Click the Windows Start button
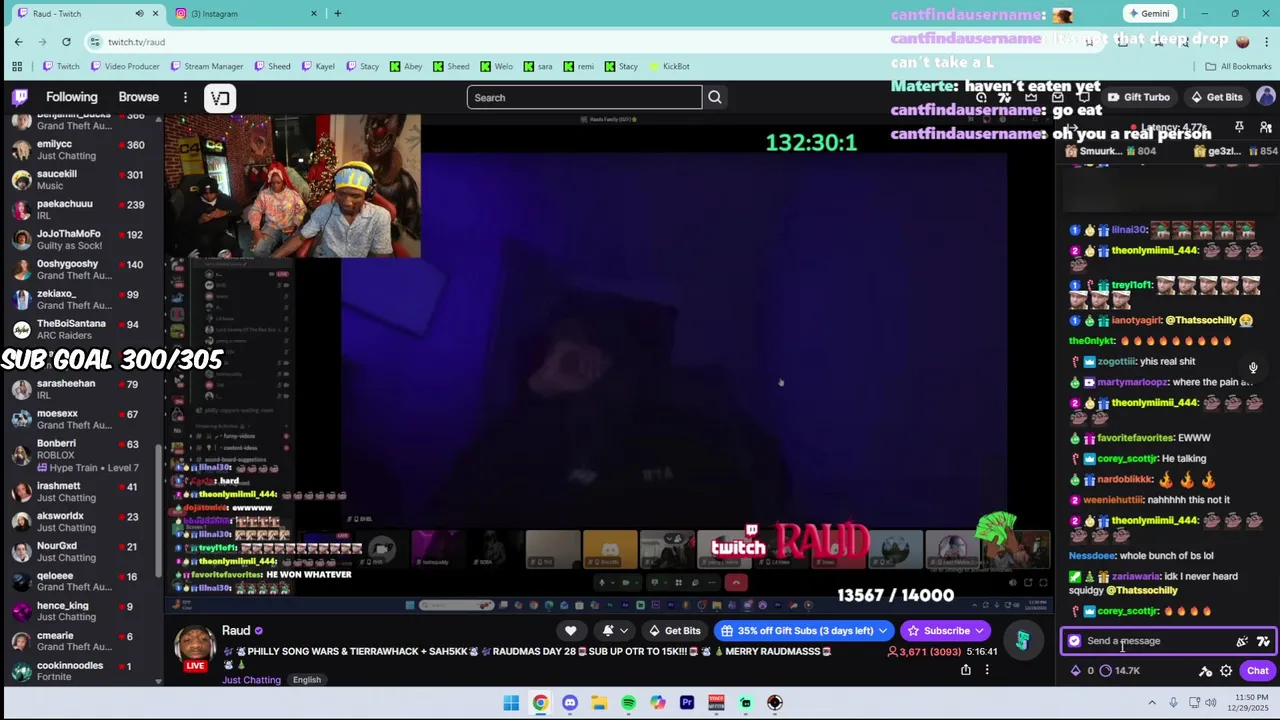Viewport: 1280px width, 720px height. (x=511, y=703)
